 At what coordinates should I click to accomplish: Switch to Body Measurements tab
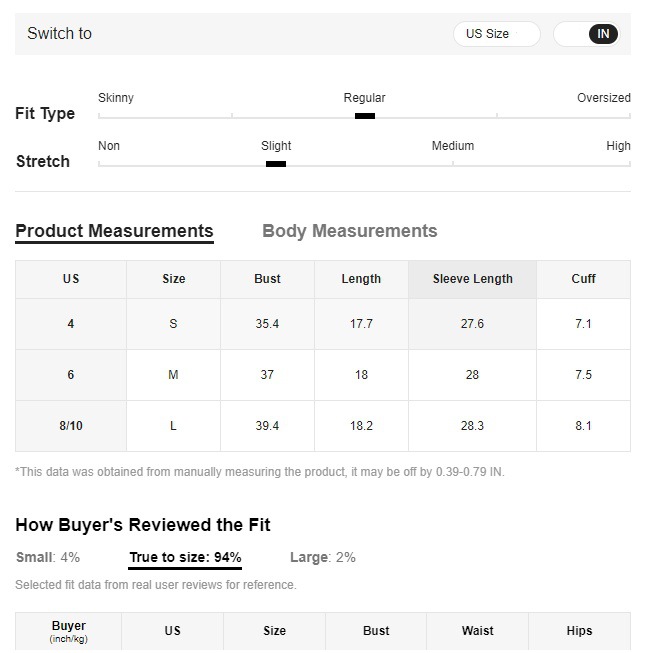coord(349,231)
